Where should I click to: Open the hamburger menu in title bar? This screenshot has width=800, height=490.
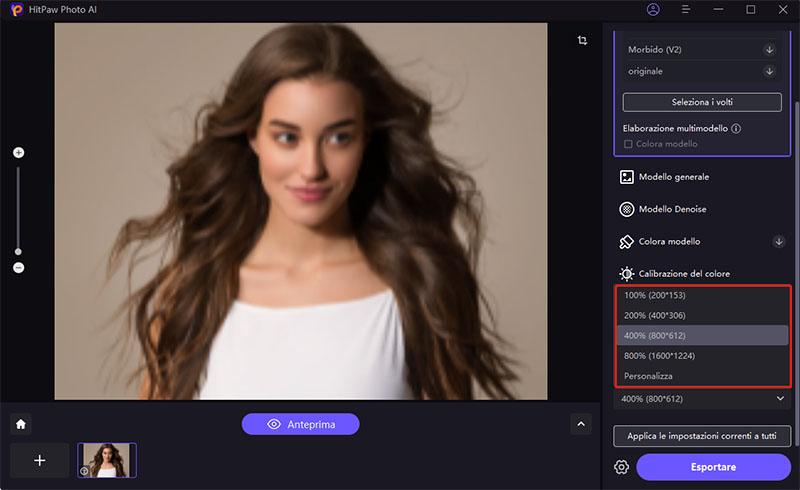[x=686, y=9]
